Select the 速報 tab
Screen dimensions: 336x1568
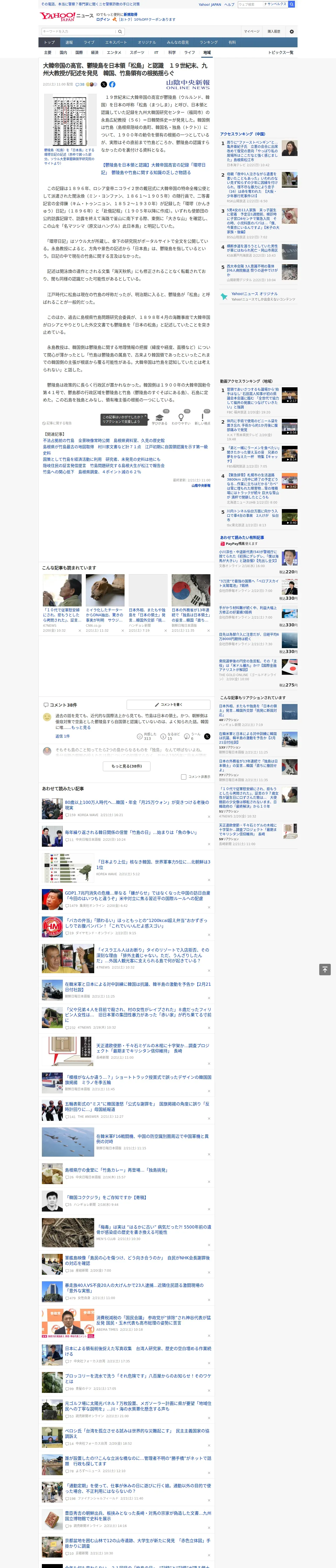pyautogui.click(x=69, y=42)
